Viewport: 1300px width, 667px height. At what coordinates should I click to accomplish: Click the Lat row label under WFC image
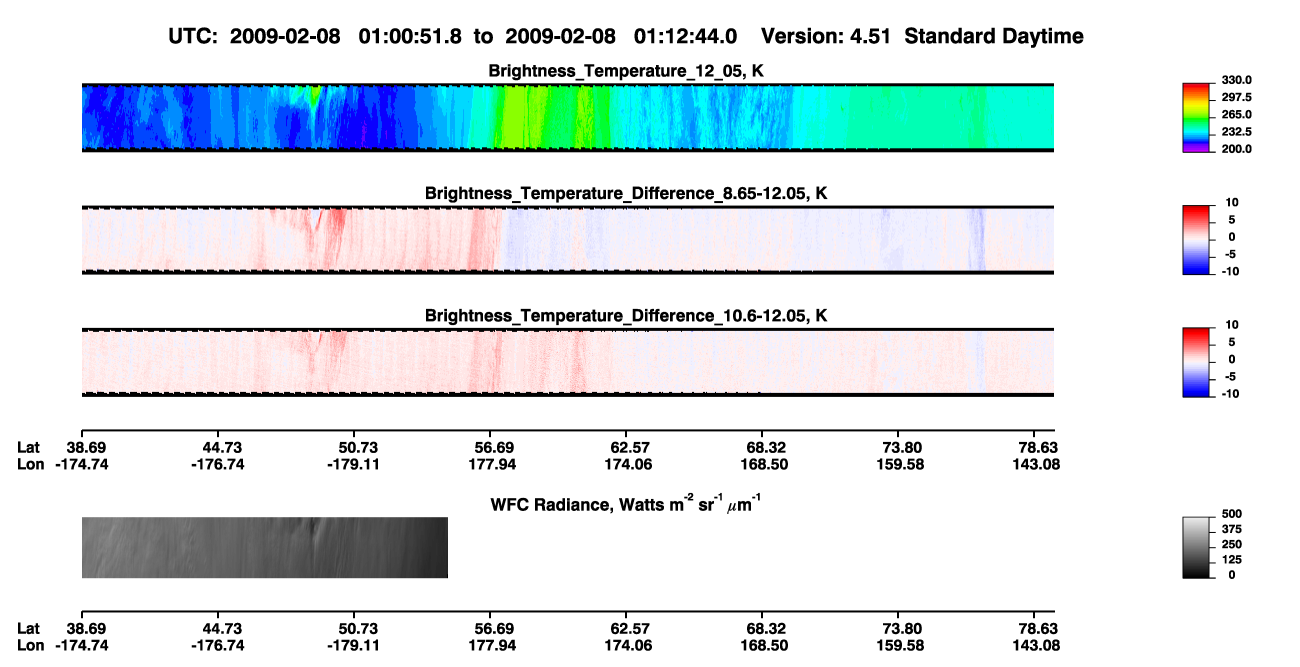tap(28, 629)
